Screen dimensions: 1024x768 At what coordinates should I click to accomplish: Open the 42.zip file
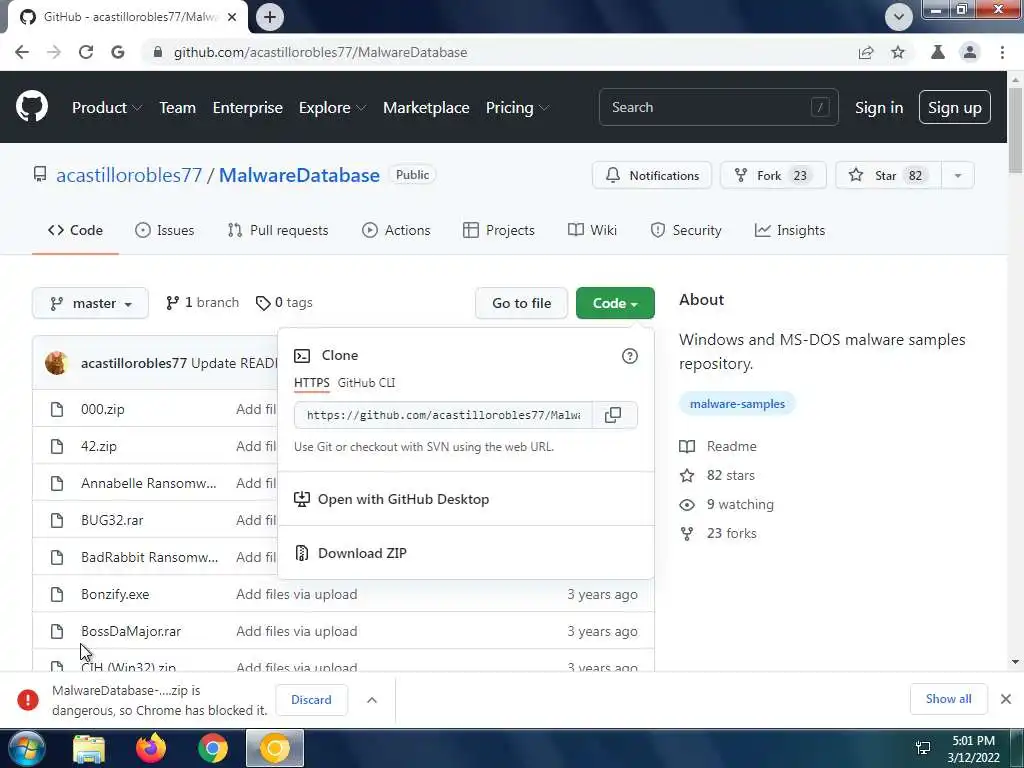(x=99, y=447)
